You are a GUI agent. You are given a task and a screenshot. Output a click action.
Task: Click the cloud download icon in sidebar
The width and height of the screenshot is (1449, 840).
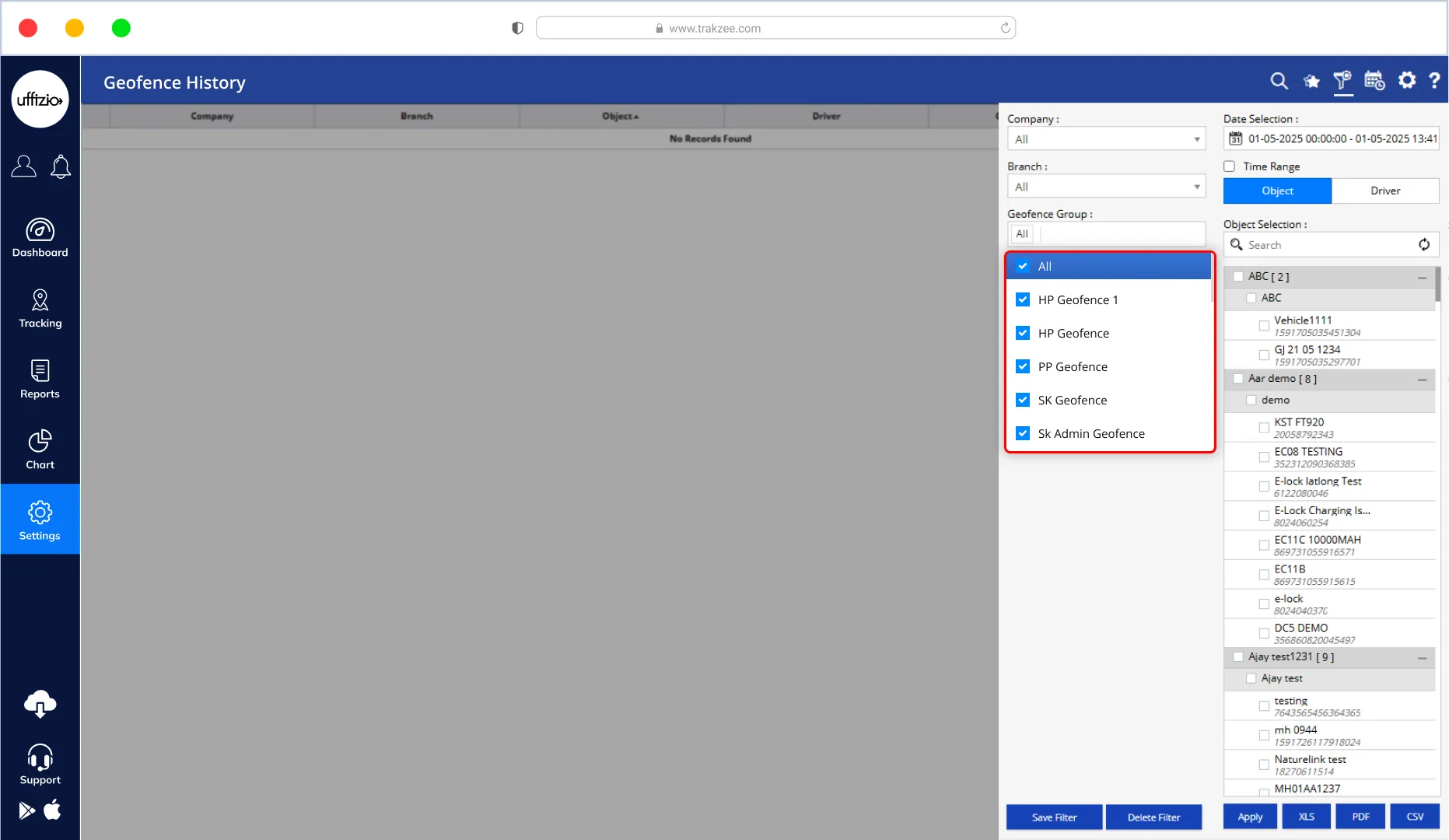tap(40, 704)
